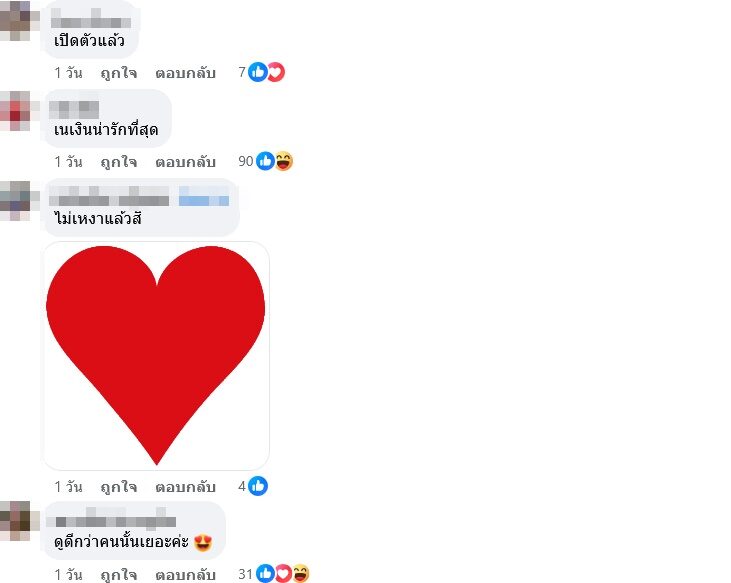Open the large red heart sticker image
The image size is (731, 583).
[156, 356]
